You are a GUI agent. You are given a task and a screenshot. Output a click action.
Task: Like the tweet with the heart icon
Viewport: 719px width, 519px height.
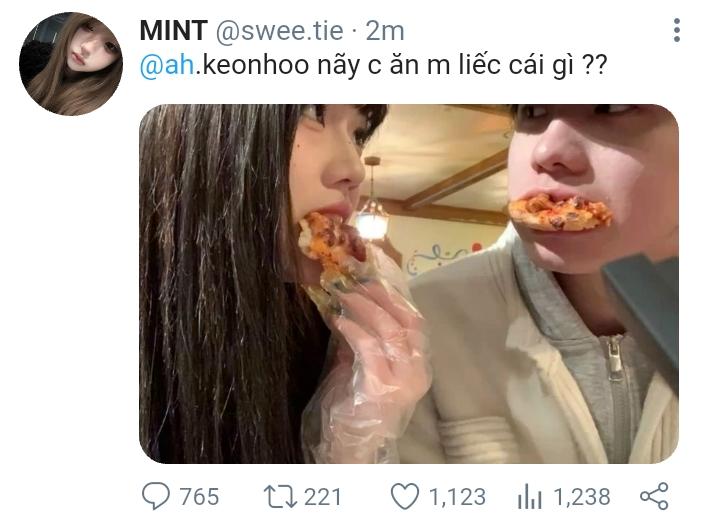[403, 496]
